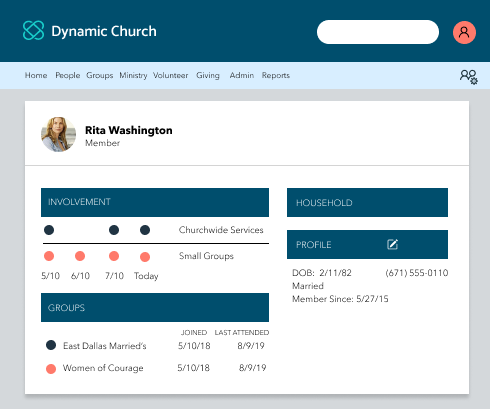Expand the Household section header
490x409 pixels.
(x=367, y=202)
